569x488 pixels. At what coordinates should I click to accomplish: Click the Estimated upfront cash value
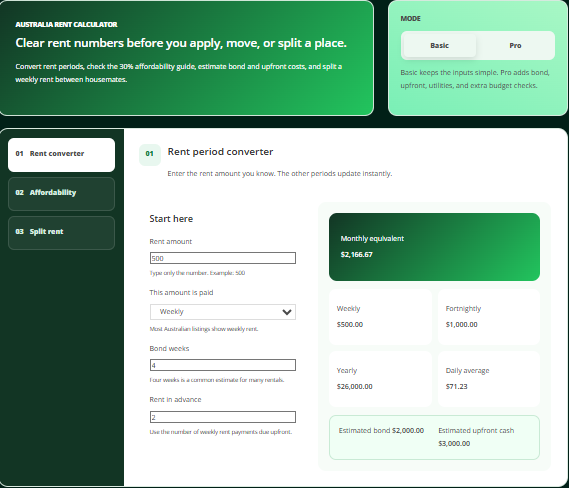454,443
